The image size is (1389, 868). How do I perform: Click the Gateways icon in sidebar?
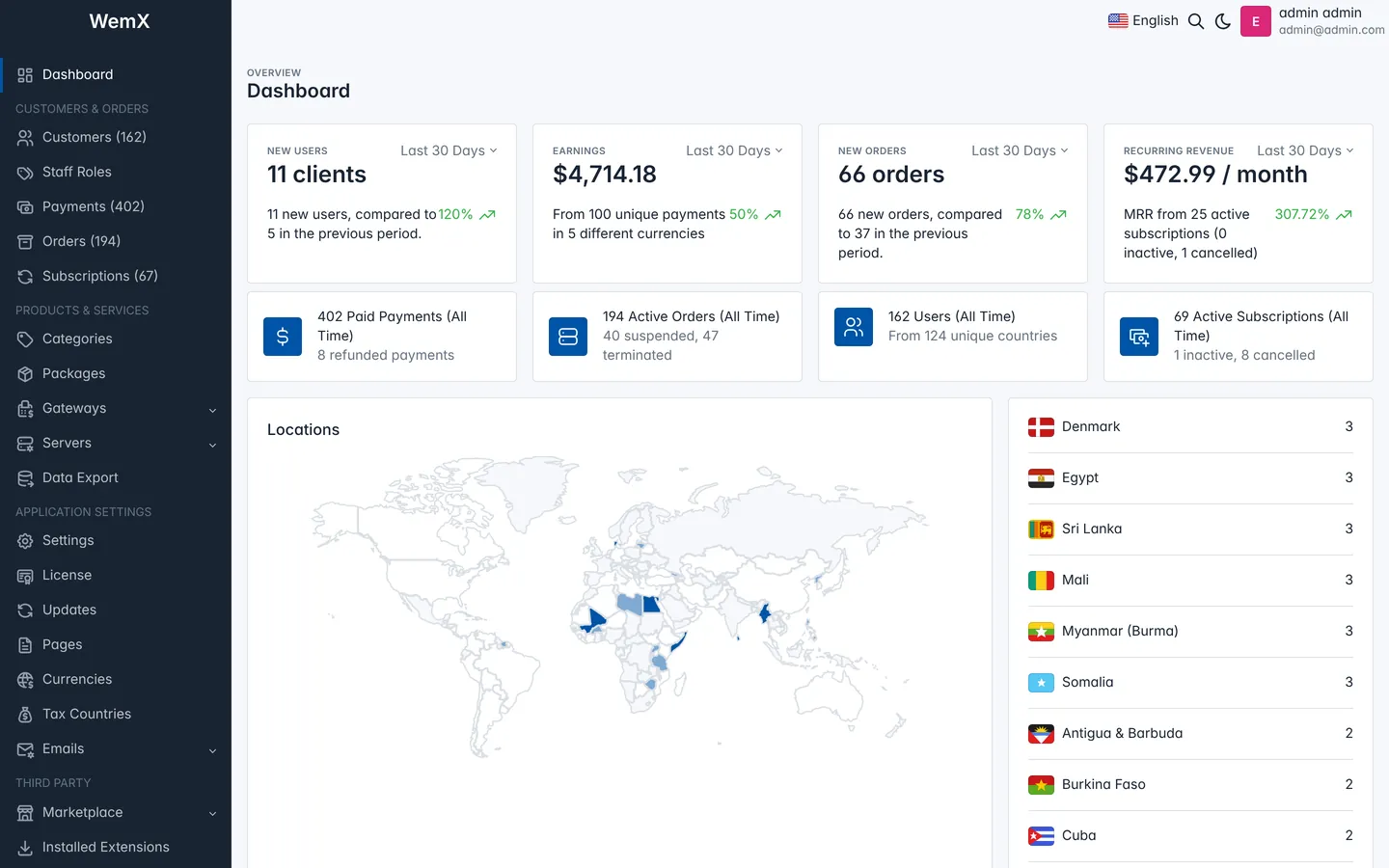coord(25,409)
